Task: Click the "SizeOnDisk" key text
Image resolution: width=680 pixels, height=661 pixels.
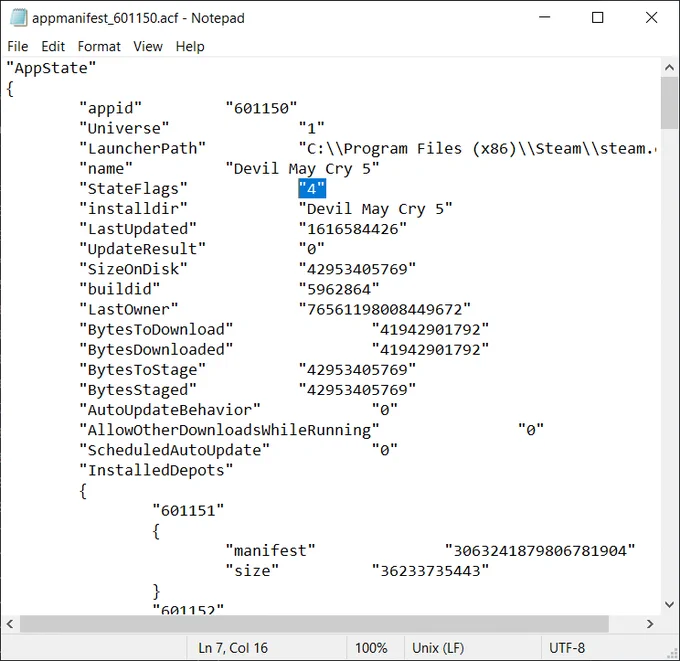Action: tap(133, 269)
